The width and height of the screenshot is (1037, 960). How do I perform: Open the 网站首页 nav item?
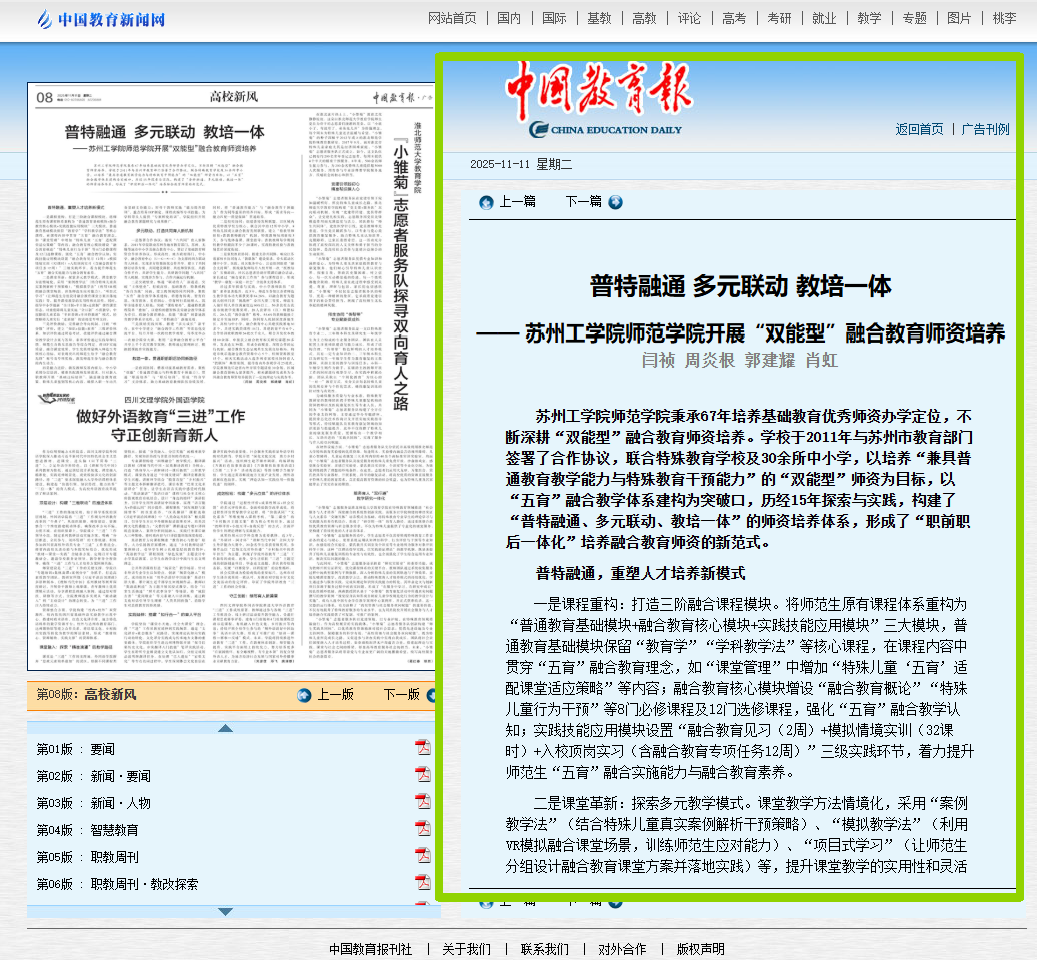click(x=452, y=19)
